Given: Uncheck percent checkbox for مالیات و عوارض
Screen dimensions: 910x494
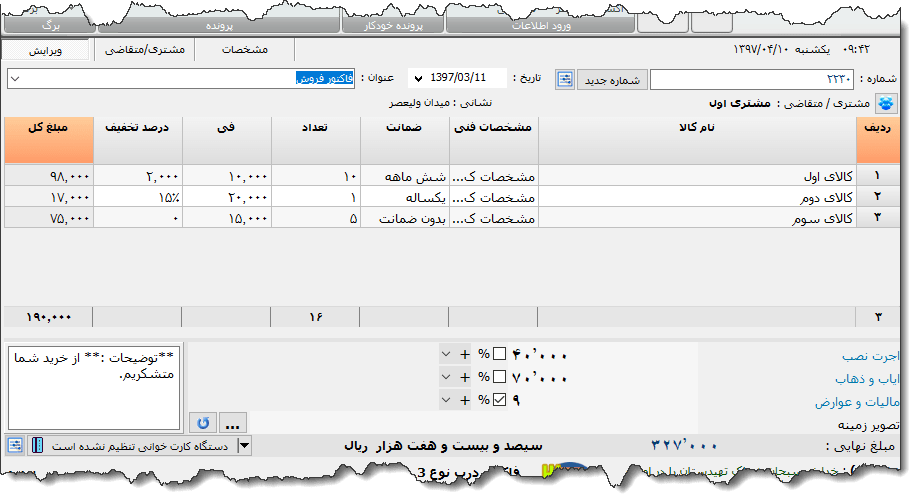Looking at the screenshot, I should (x=499, y=399).
